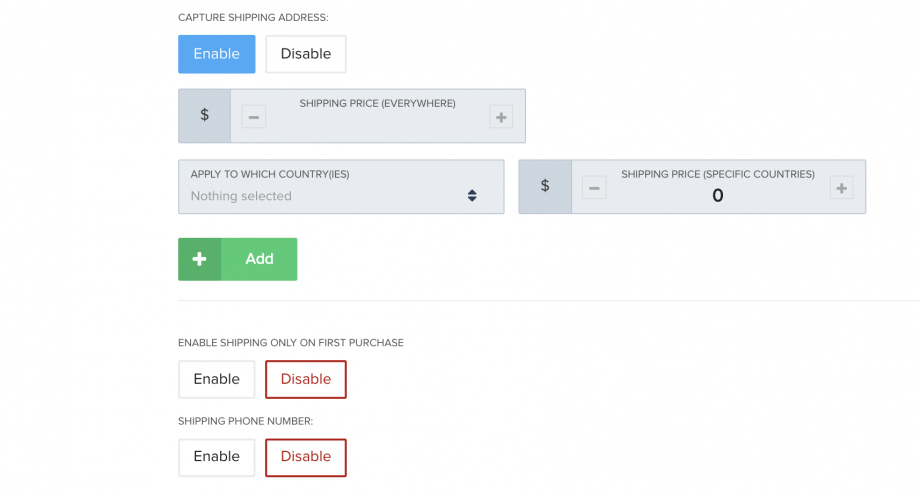Enable Capture Shipping Address

click(x=217, y=54)
